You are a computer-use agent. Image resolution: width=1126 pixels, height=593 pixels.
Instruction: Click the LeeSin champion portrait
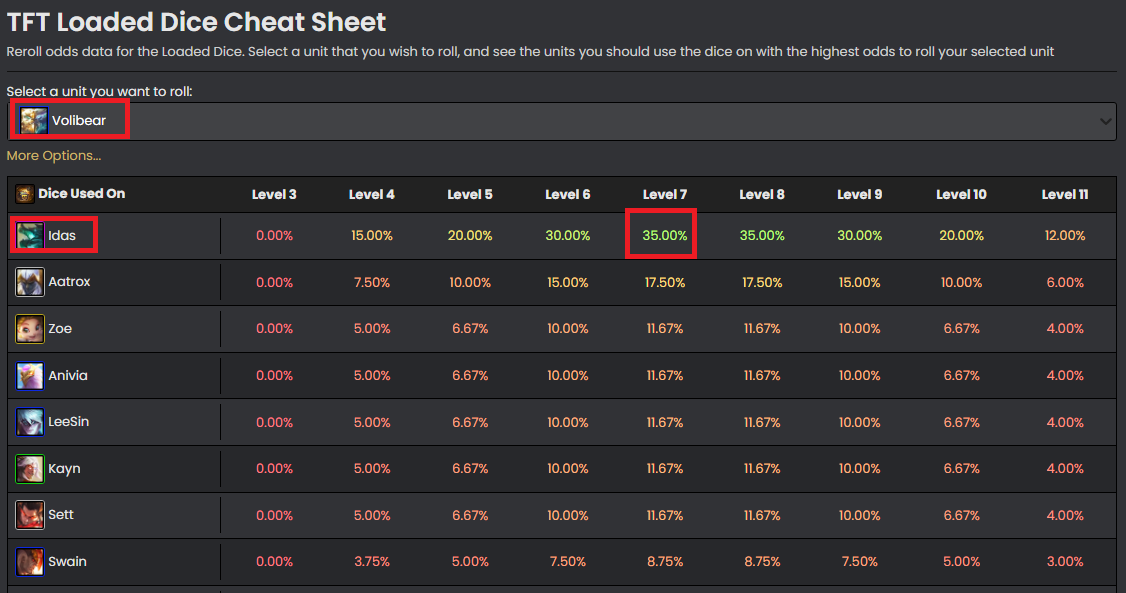click(x=30, y=422)
